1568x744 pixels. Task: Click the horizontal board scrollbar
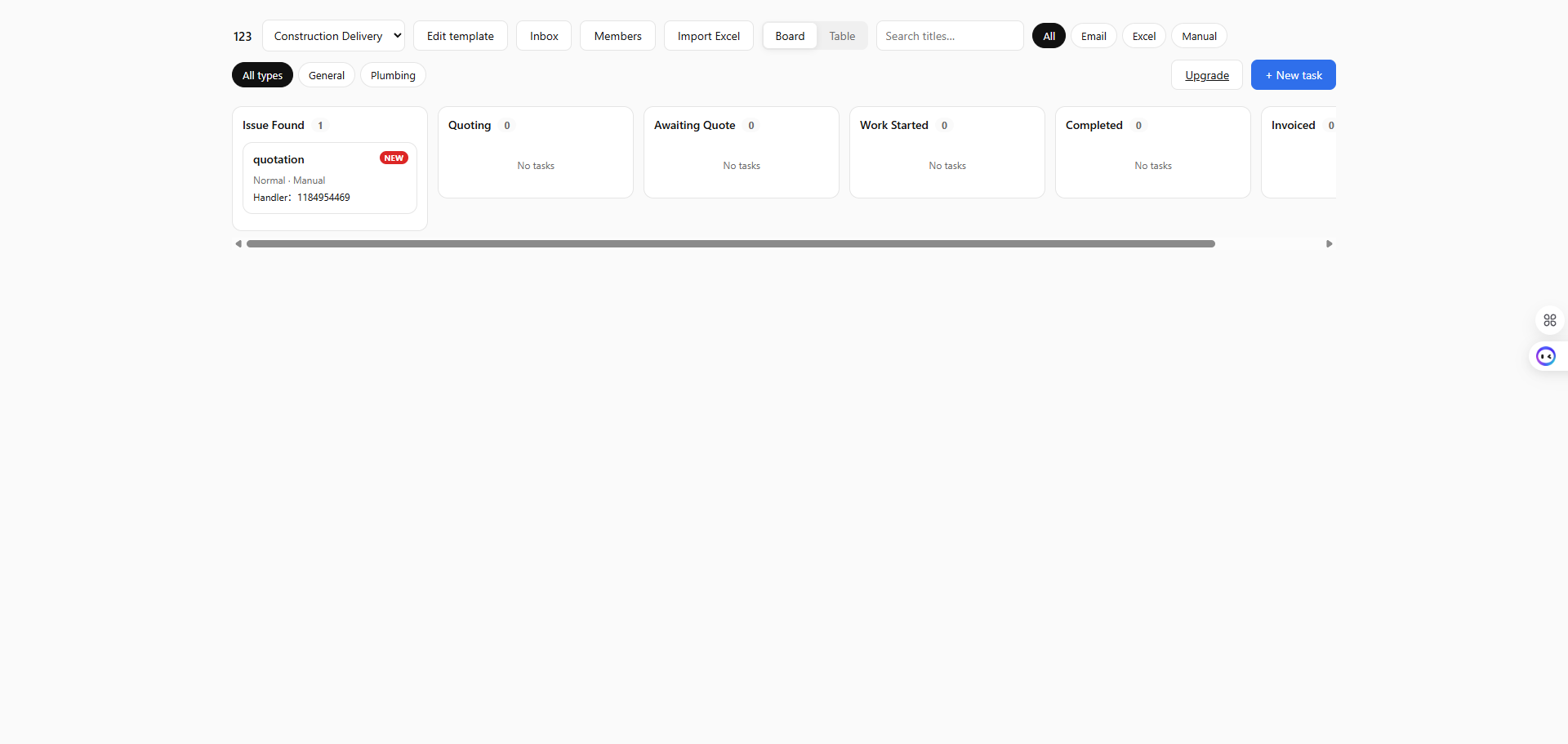click(x=731, y=244)
